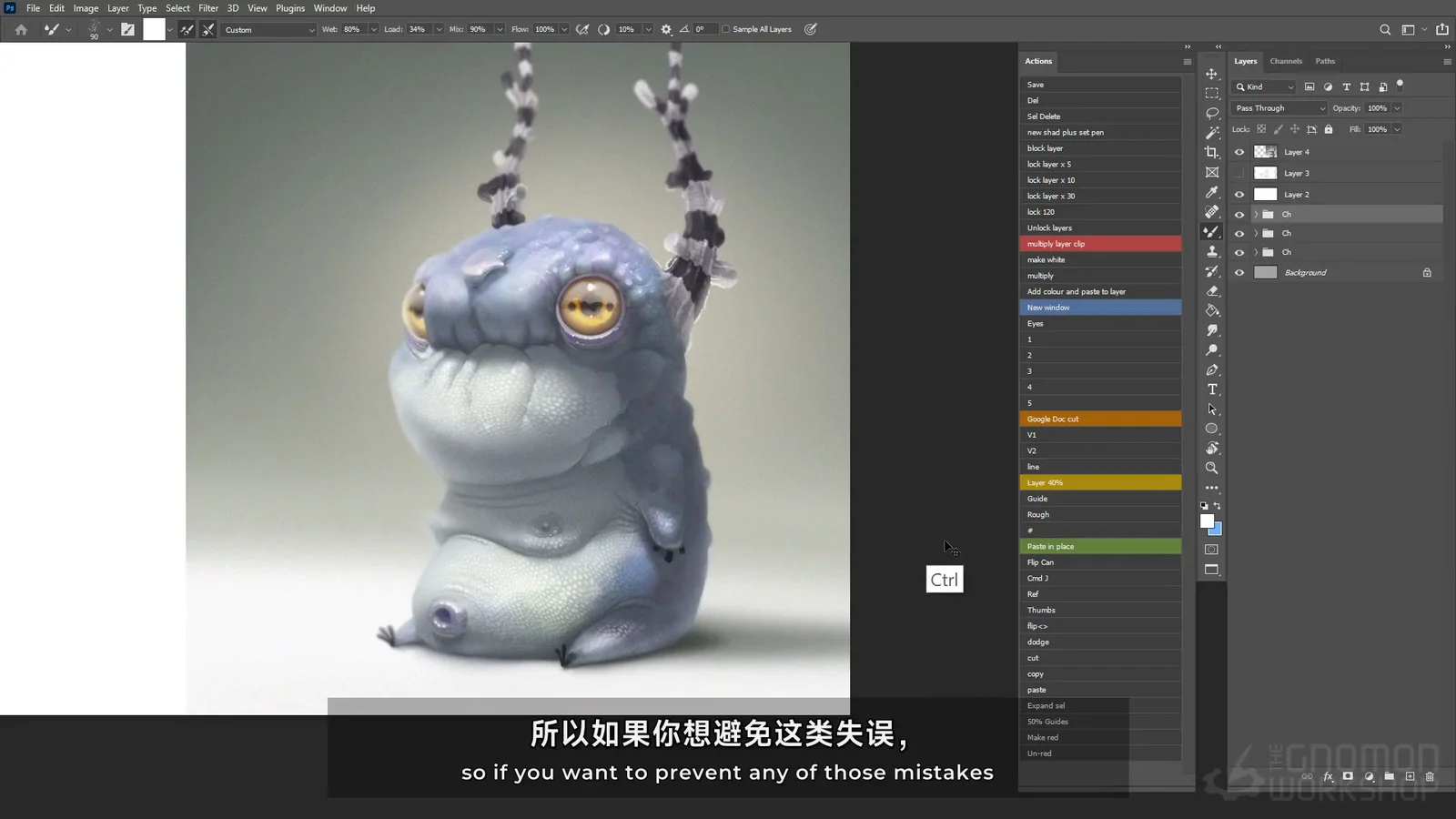Image resolution: width=1456 pixels, height=819 pixels.
Task: Open the Kind layer filter dropdown
Action: tap(1264, 86)
